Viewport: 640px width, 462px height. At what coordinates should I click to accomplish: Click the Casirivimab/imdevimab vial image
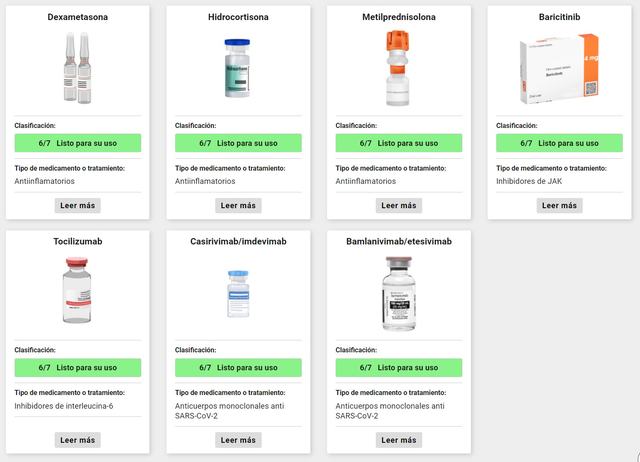click(238, 293)
